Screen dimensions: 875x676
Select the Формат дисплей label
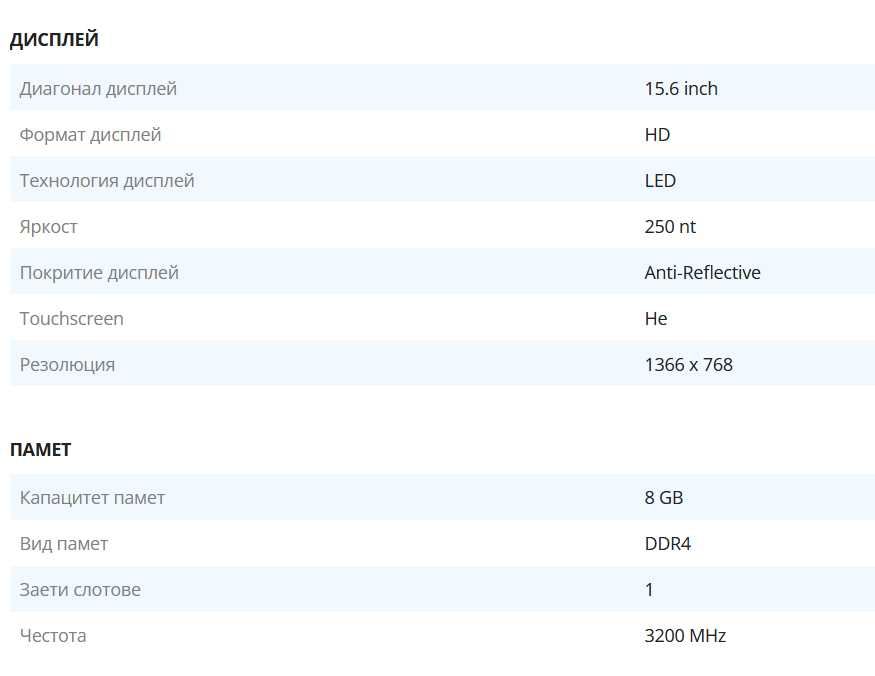90,135
